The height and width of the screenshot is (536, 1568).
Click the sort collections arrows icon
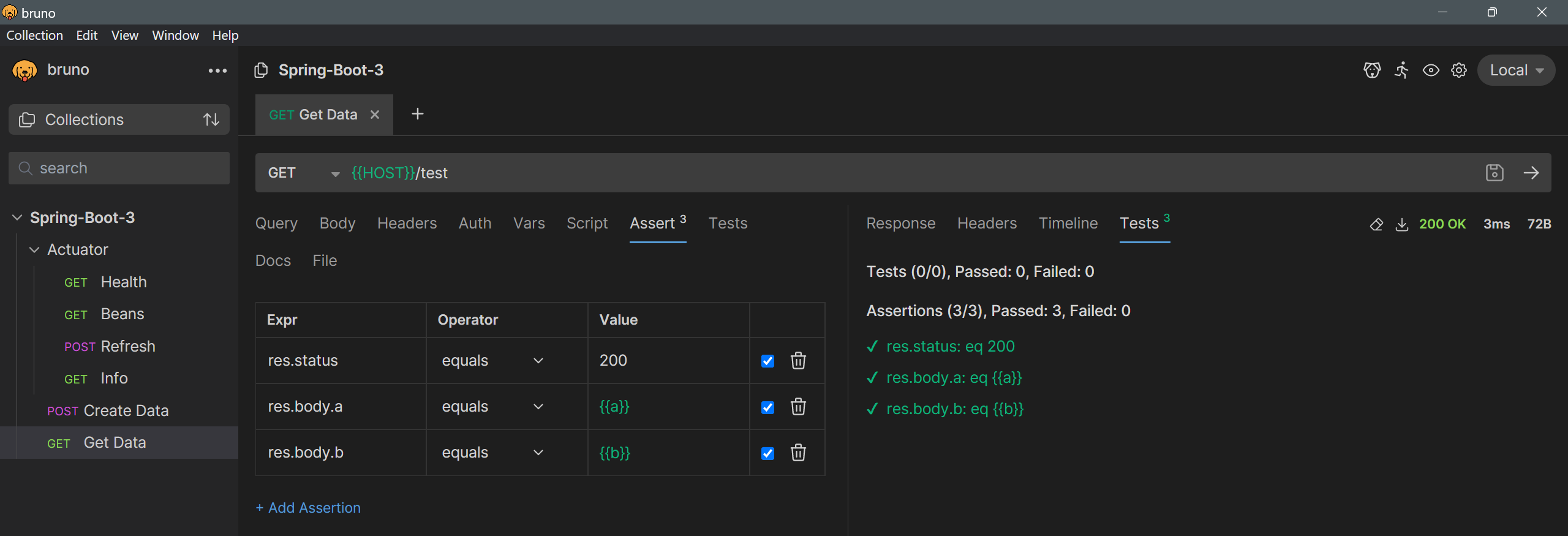(211, 119)
